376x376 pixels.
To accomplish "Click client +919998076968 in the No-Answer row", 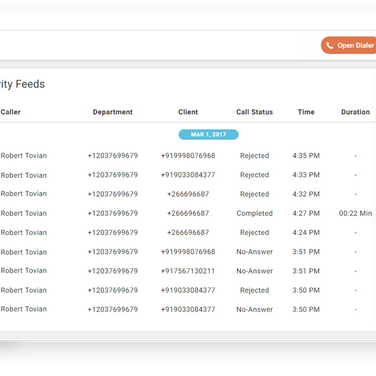I will click(x=188, y=252).
